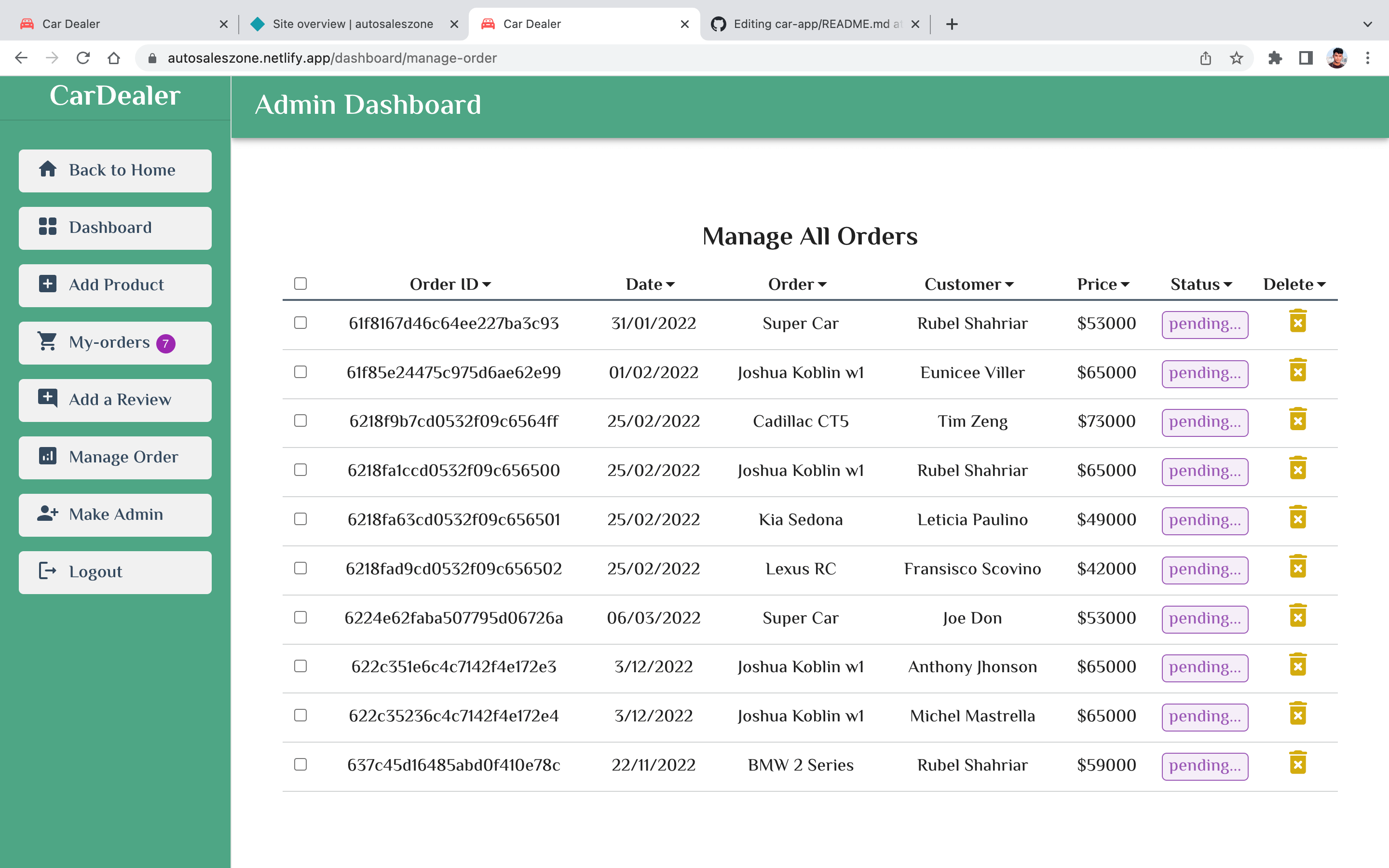Check the box for Michel Mastrella's order
Image resolution: width=1389 pixels, height=868 pixels.
coord(300,715)
